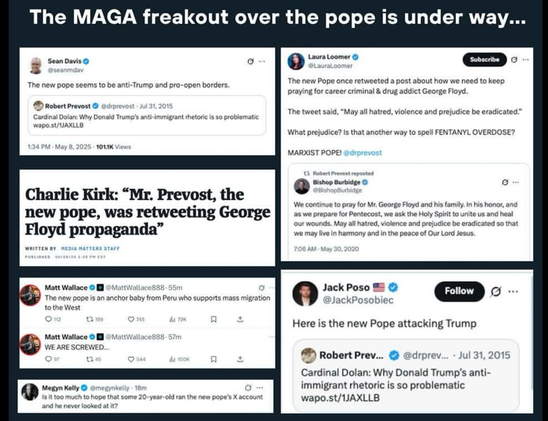Open Laura Loomer's profile picture
Screen dimensions: 548x421
[x=296, y=61]
